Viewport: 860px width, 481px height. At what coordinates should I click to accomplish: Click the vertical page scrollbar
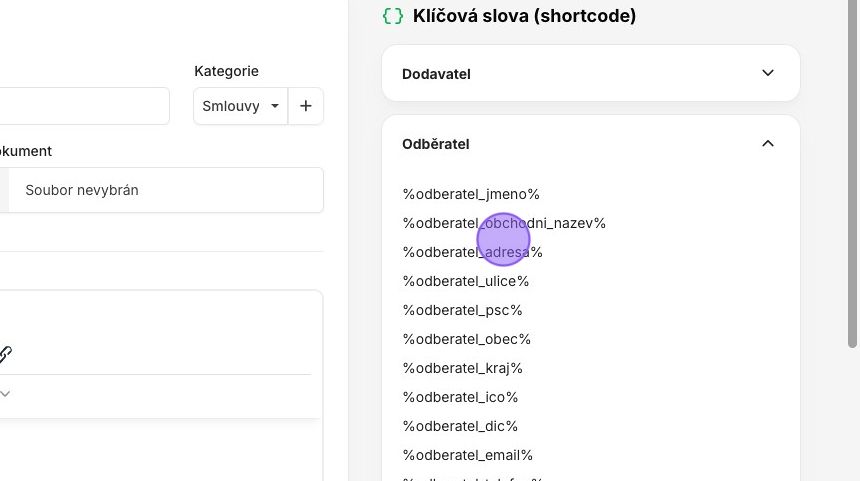[x=852, y=174]
